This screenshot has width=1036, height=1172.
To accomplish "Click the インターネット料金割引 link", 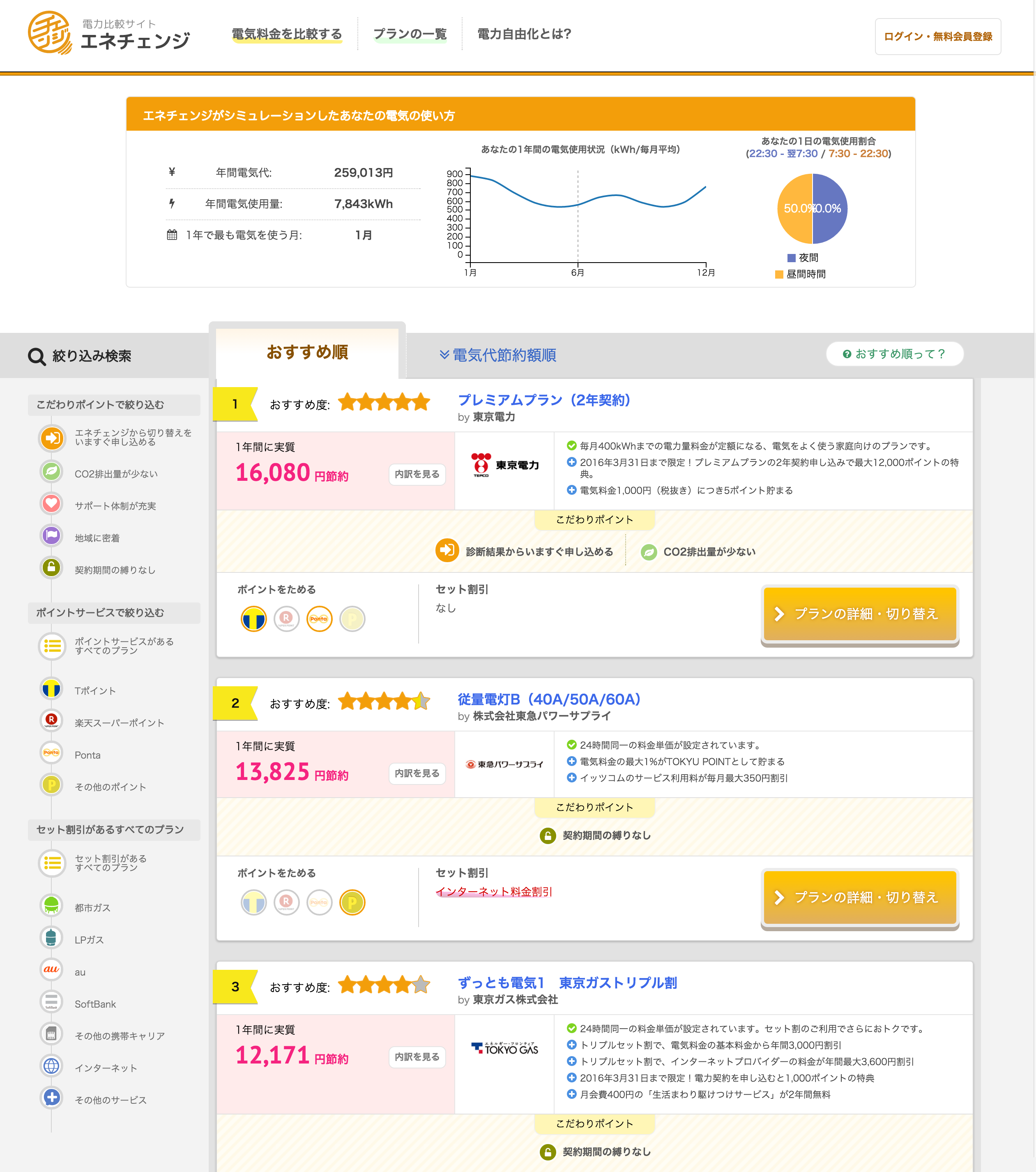I will pos(494,892).
